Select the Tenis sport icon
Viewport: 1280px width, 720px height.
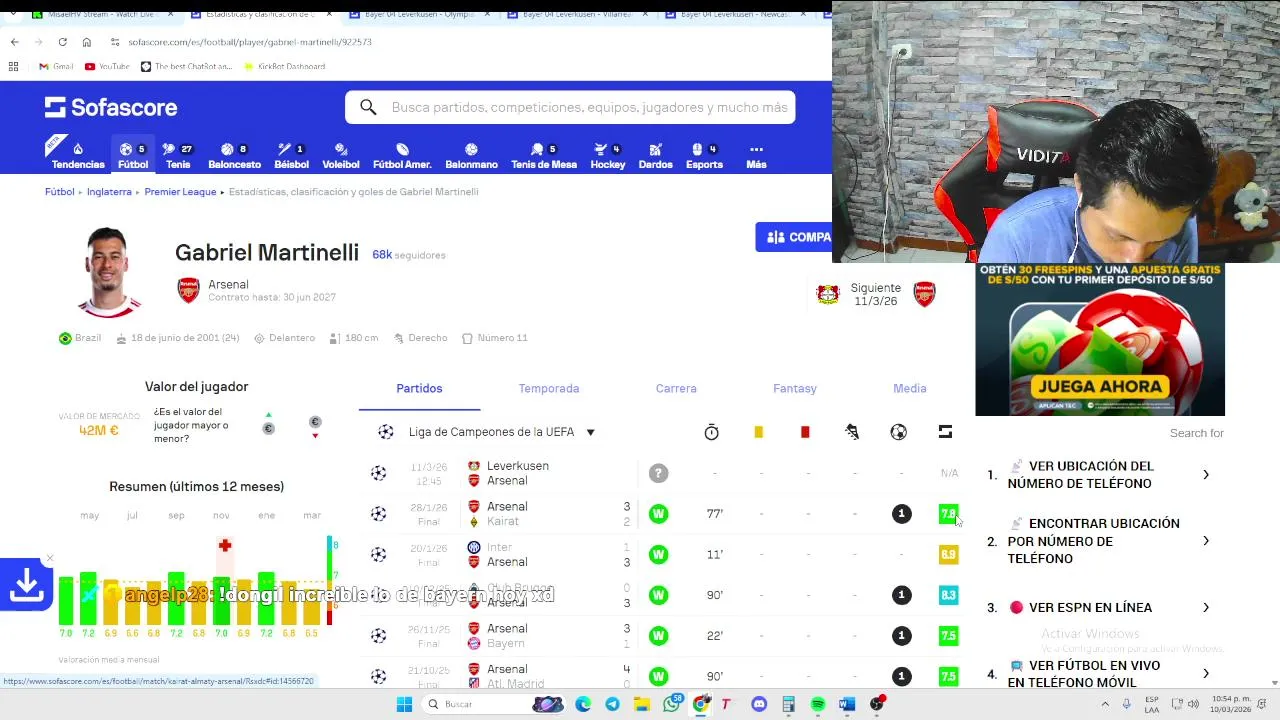point(178,155)
